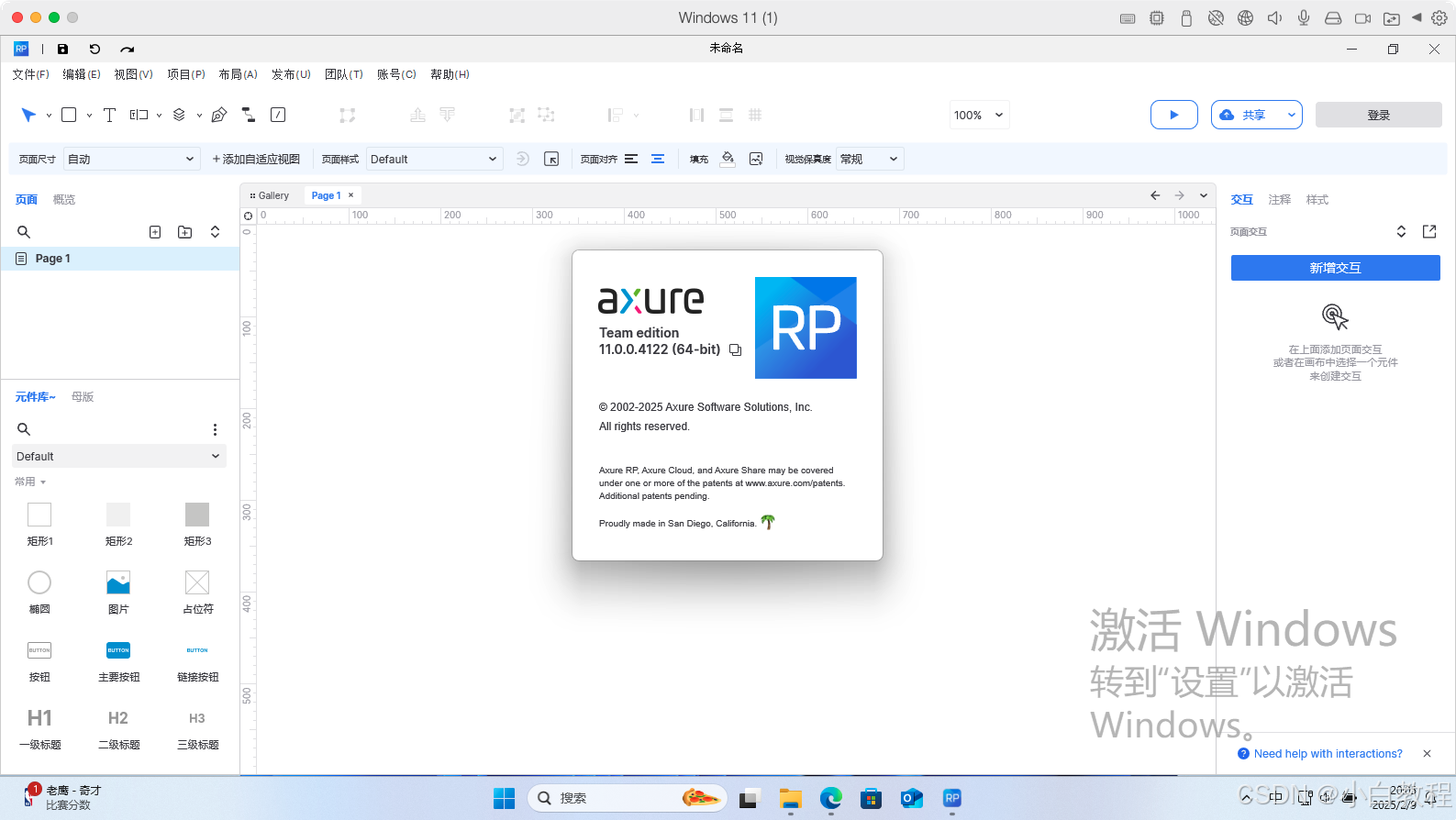Click the Redo icon
1456x820 pixels.
coord(127,49)
